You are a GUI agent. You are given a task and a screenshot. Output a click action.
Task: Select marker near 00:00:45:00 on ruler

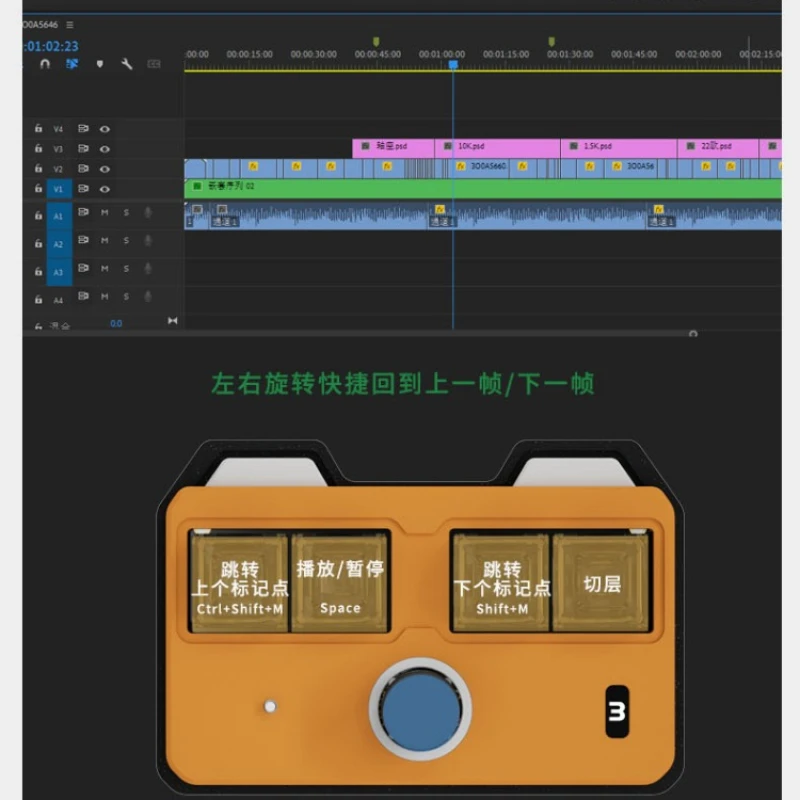point(376,41)
